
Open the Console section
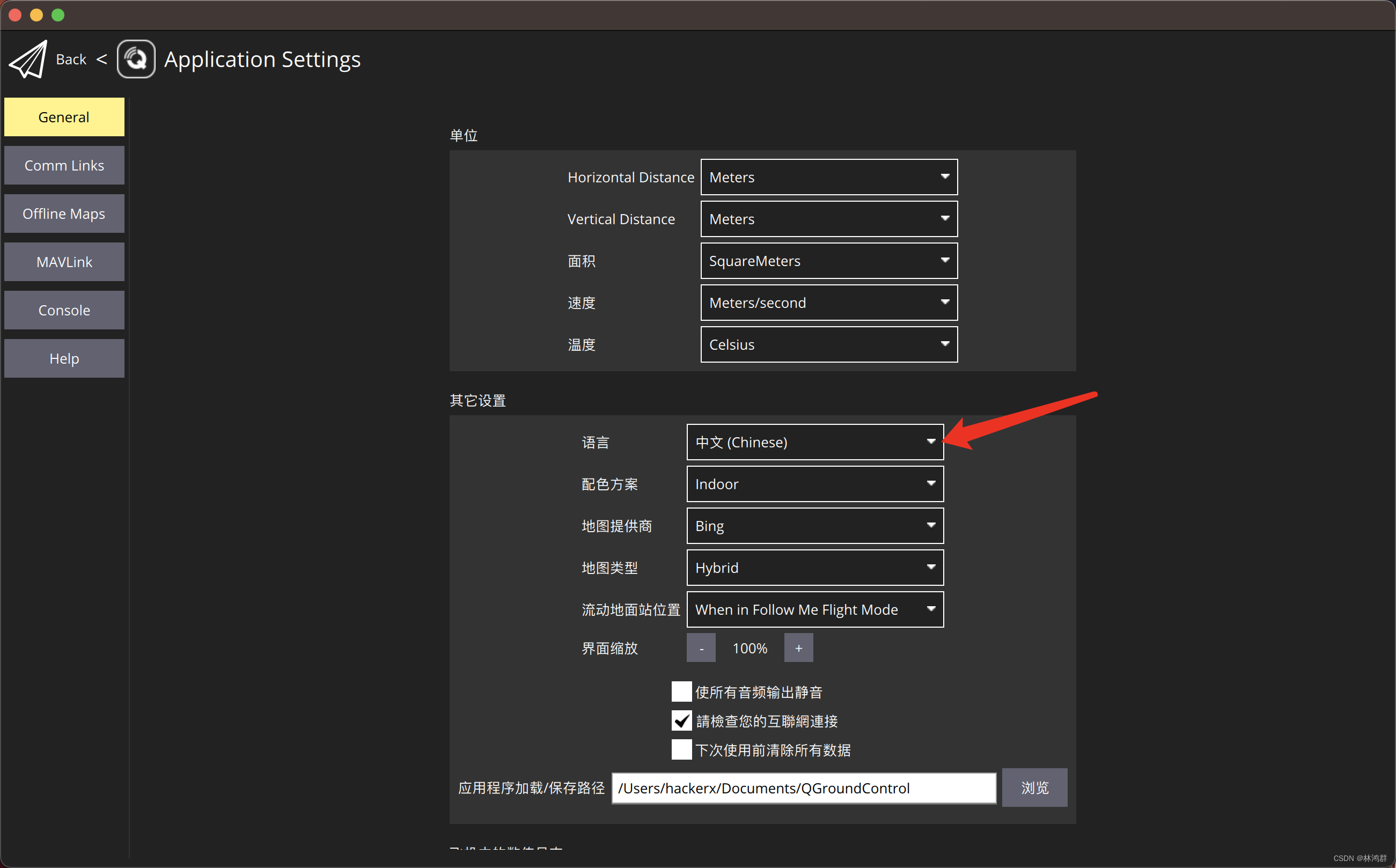[x=64, y=310]
